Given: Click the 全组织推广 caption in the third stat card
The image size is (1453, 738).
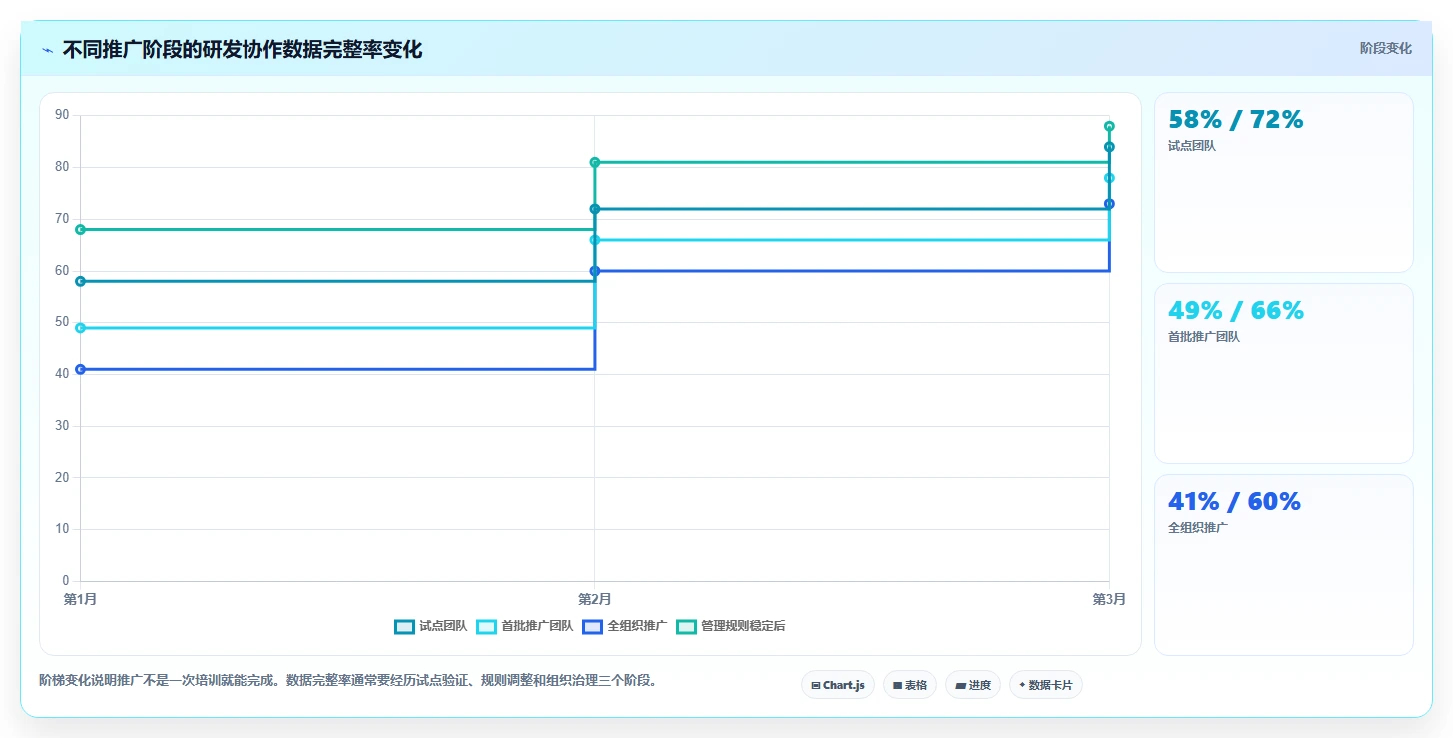Looking at the screenshot, I should (x=1198, y=528).
